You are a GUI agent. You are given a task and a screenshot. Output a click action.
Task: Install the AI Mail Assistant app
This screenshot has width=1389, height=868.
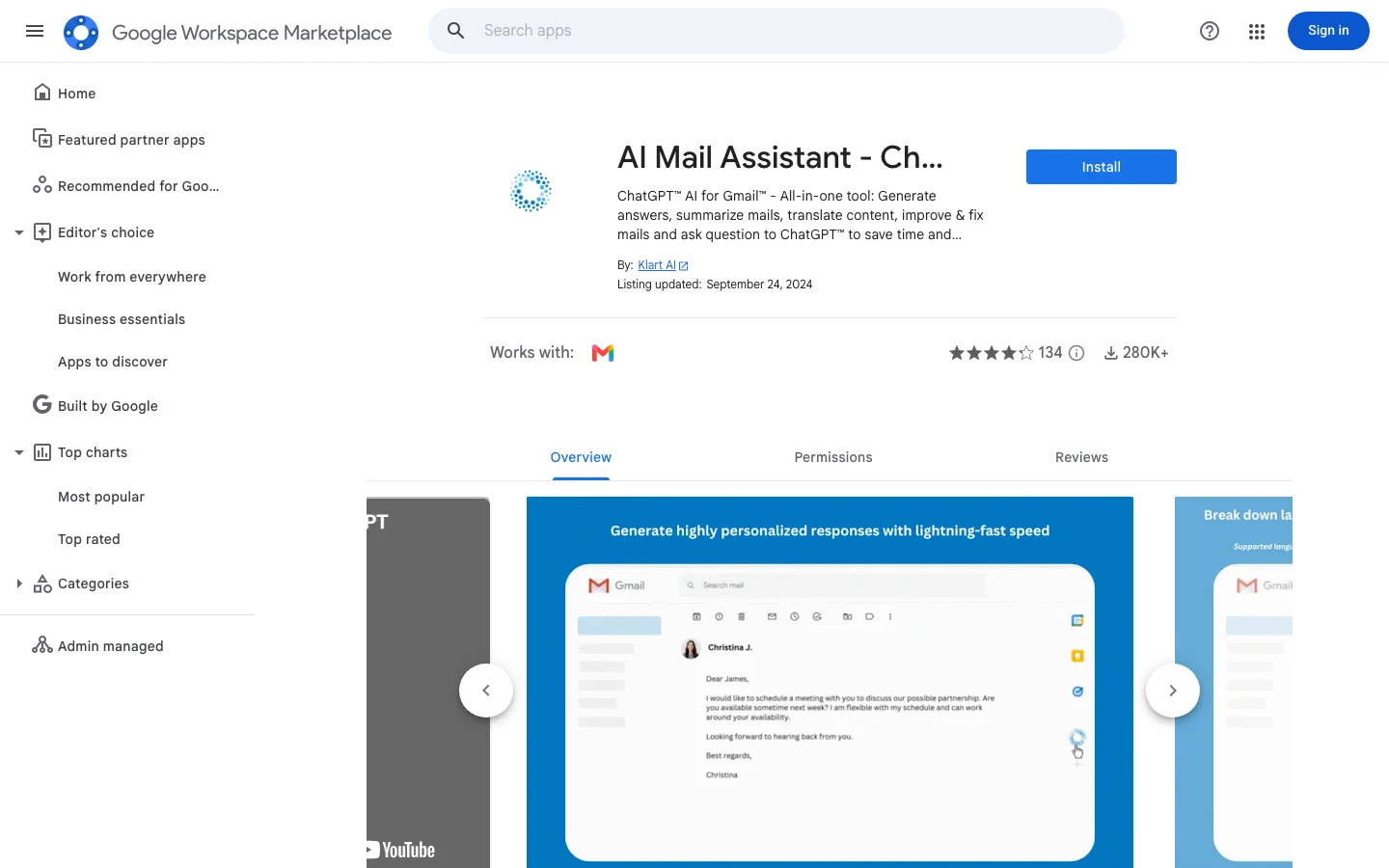1102,167
